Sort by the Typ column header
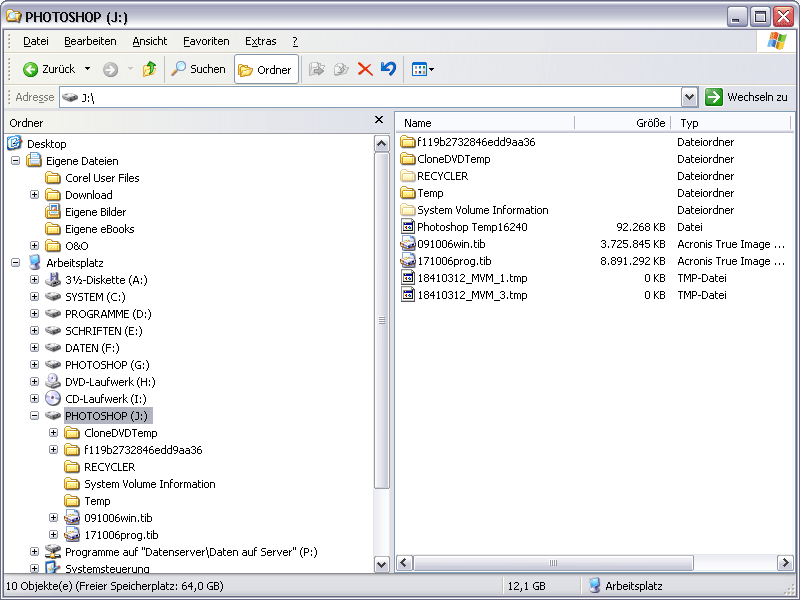The width and height of the screenshot is (800, 600). (731, 123)
